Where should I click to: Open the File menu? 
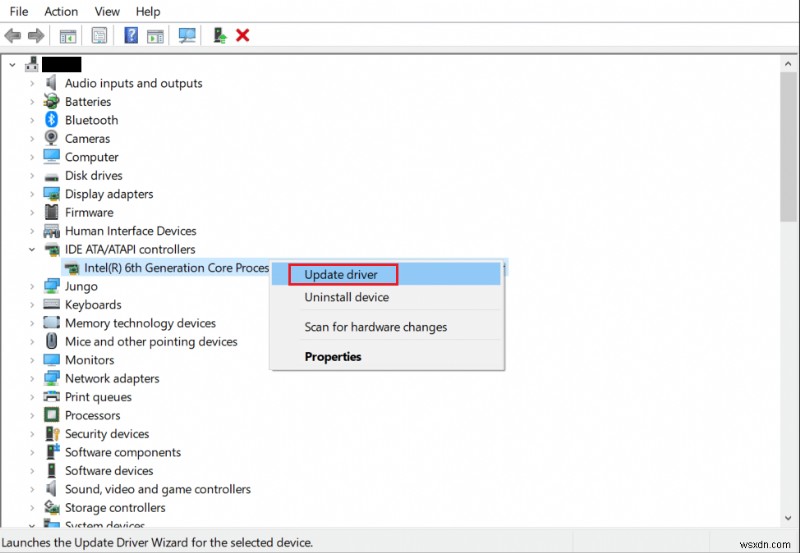19,11
